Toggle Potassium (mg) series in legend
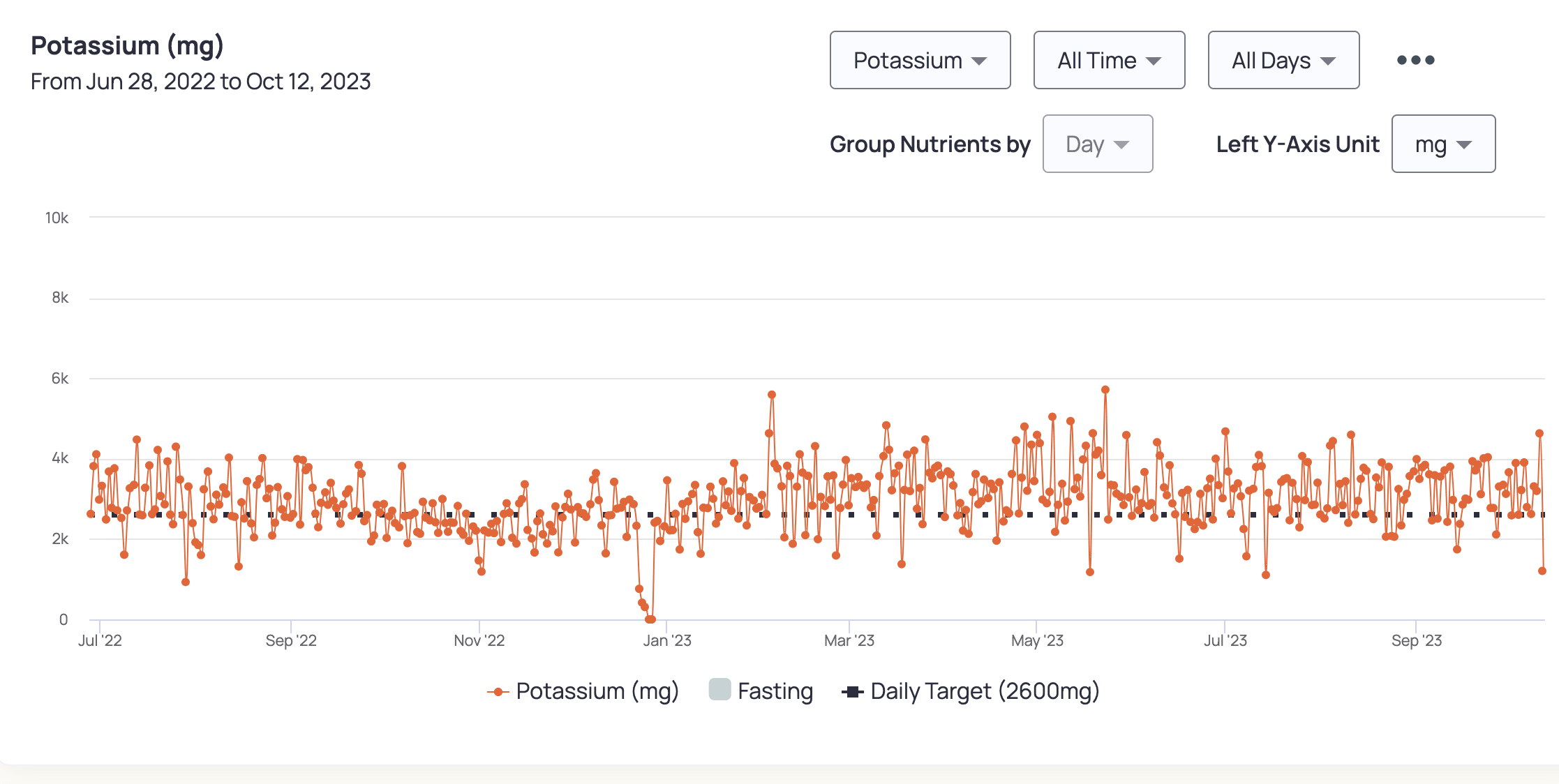This screenshot has width=1559, height=784. (597, 691)
